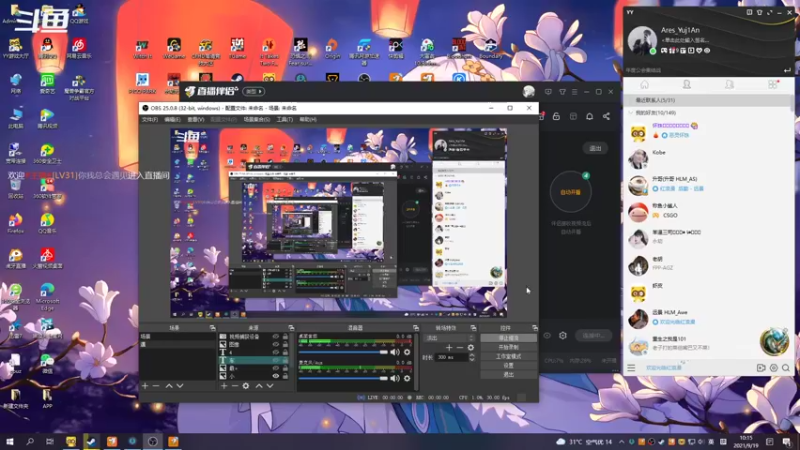The image size is (800, 450).
Task: Click 自动开播 circle button in 直播伴侣
Action: pyautogui.click(x=570, y=192)
